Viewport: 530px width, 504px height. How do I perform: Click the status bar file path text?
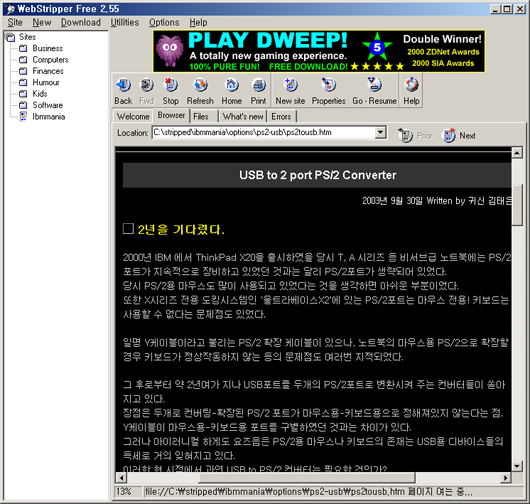tap(309, 491)
